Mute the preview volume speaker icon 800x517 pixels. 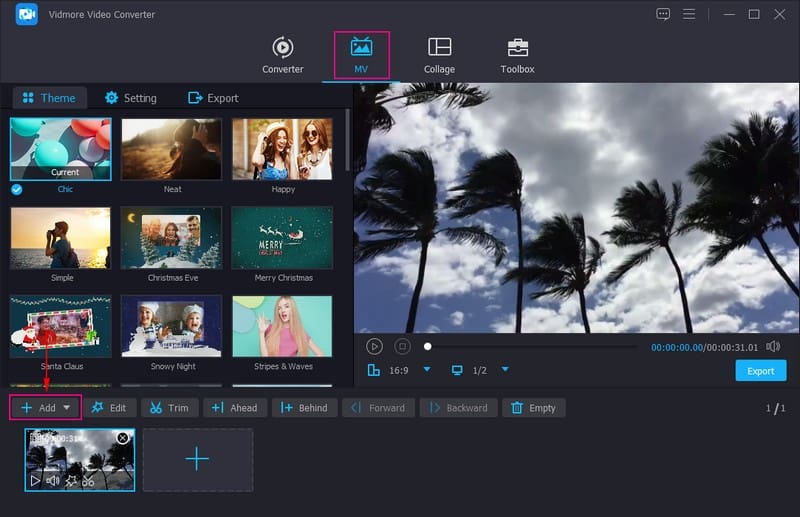pyautogui.click(x=773, y=346)
